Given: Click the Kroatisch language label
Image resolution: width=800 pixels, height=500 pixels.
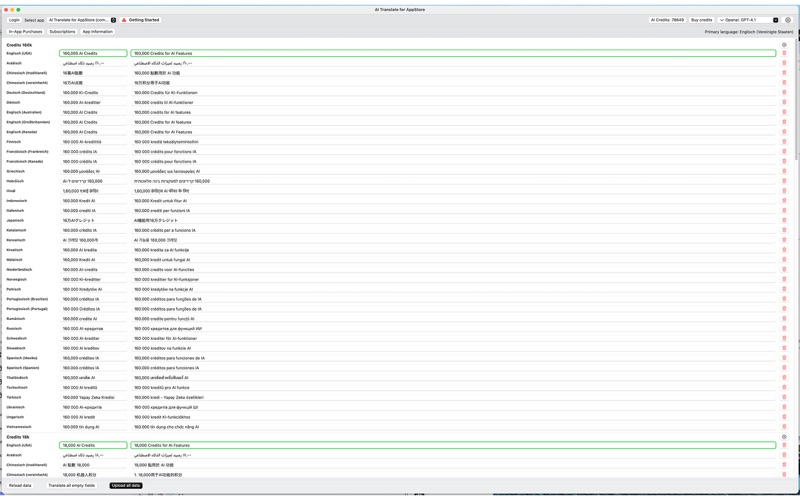Looking at the screenshot, I should pos(14,249).
